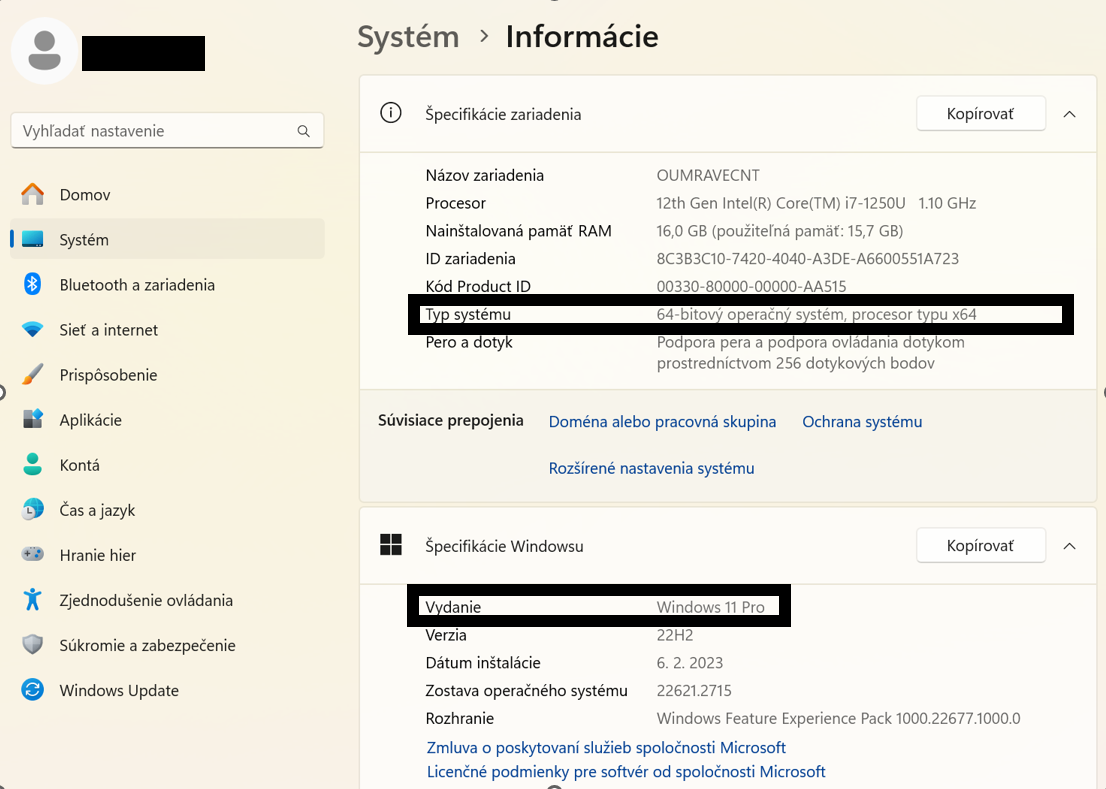Click the Windows 11 Pro edition value
The width and height of the screenshot is (1106, 789).
(710, 607)
